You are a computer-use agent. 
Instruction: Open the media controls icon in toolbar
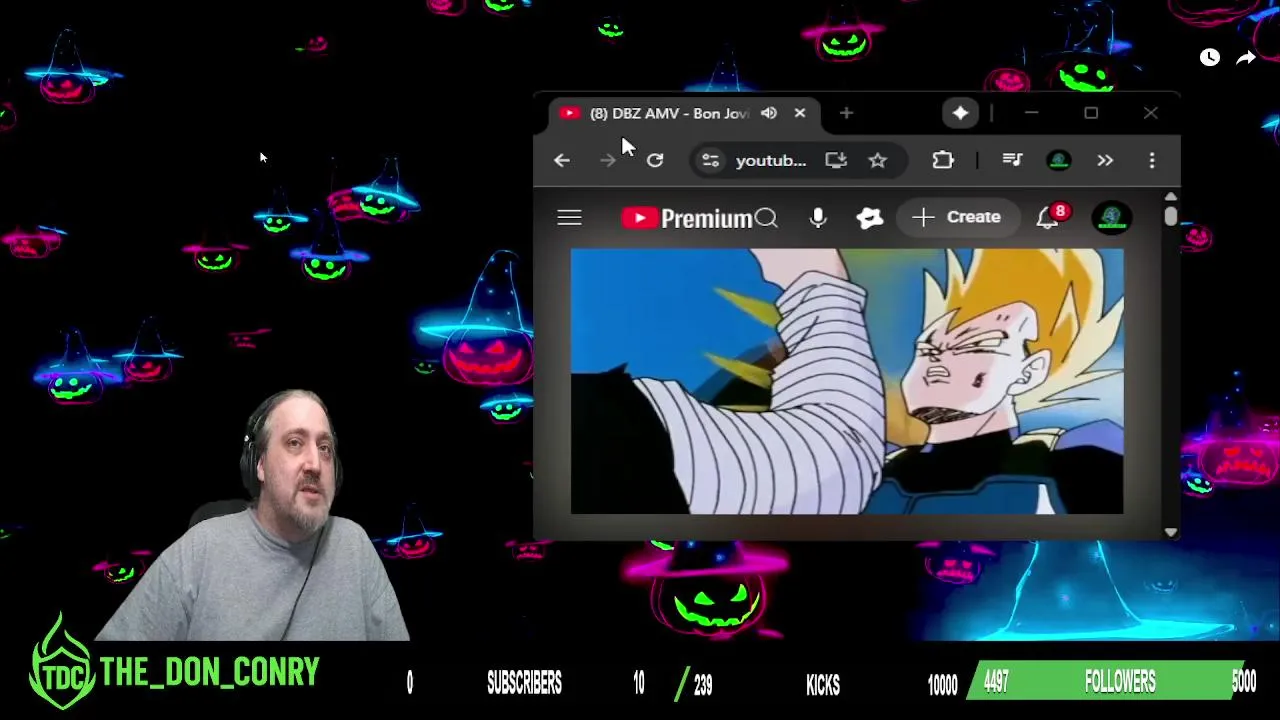coord(1012,160)
